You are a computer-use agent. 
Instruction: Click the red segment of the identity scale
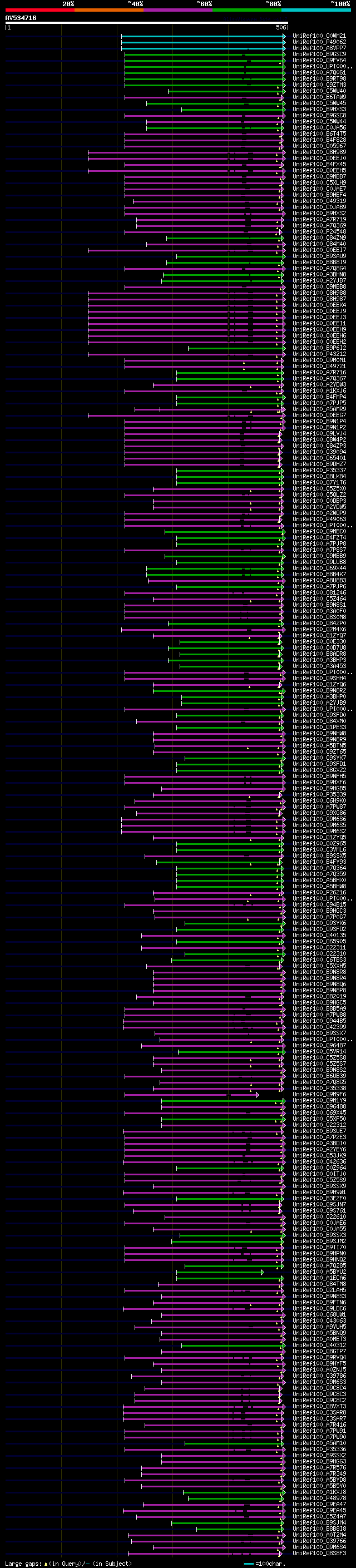(39, 10)
